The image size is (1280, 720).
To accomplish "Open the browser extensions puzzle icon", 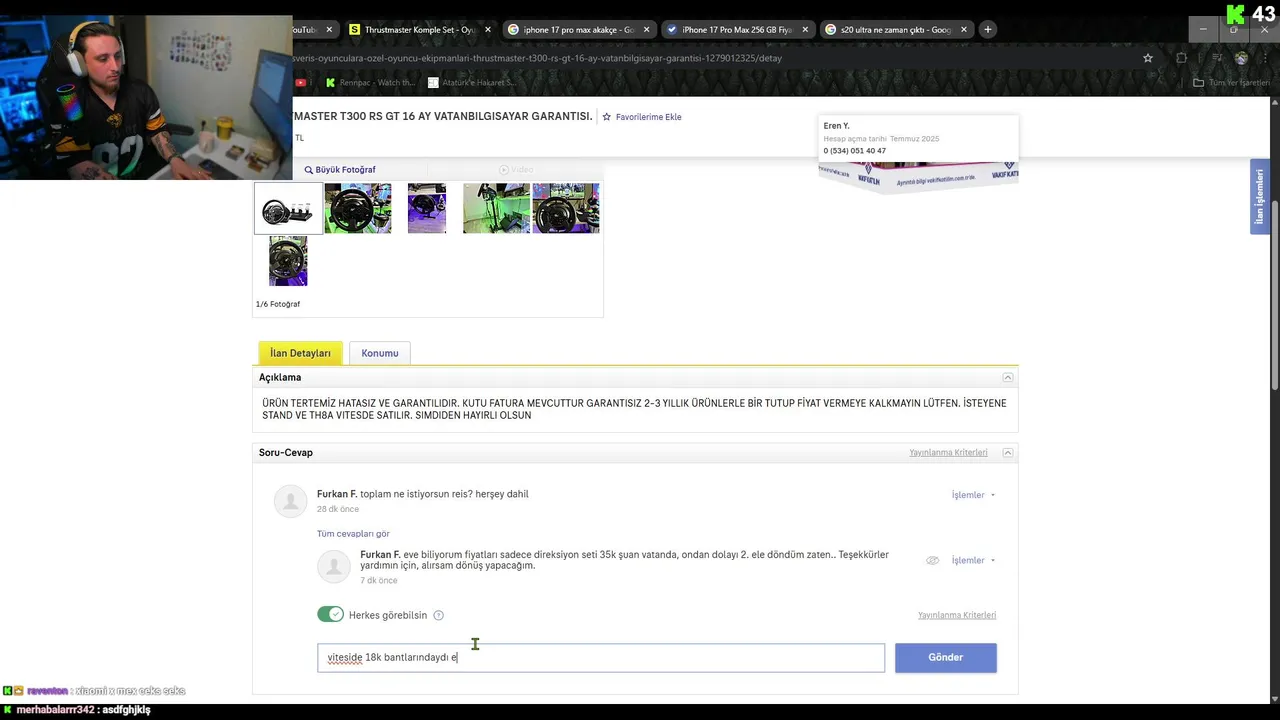I will pyautogui.click(x=1181, y=58).
